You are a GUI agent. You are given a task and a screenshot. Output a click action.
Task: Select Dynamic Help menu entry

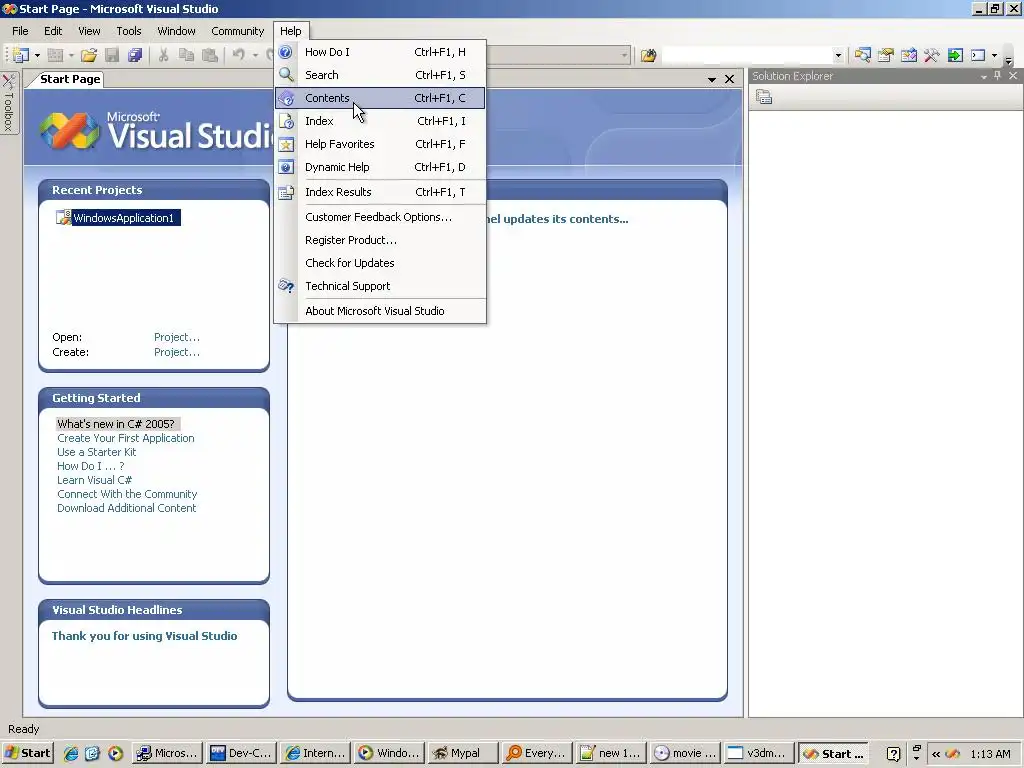380,167
